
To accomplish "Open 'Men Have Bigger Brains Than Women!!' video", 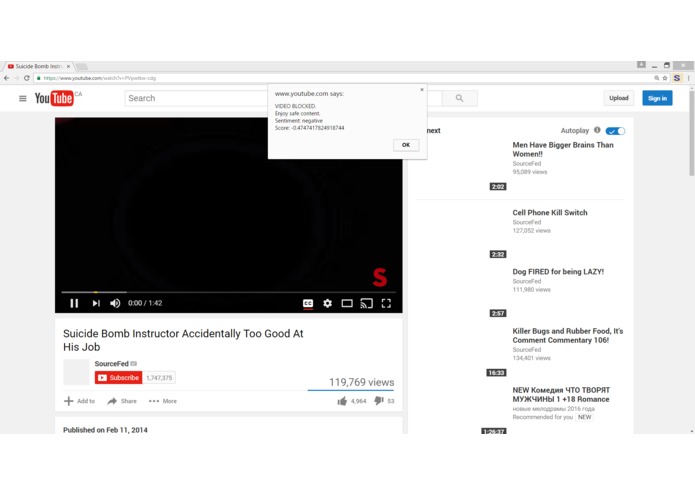I will pyautogui.click(x=563, y=149).
